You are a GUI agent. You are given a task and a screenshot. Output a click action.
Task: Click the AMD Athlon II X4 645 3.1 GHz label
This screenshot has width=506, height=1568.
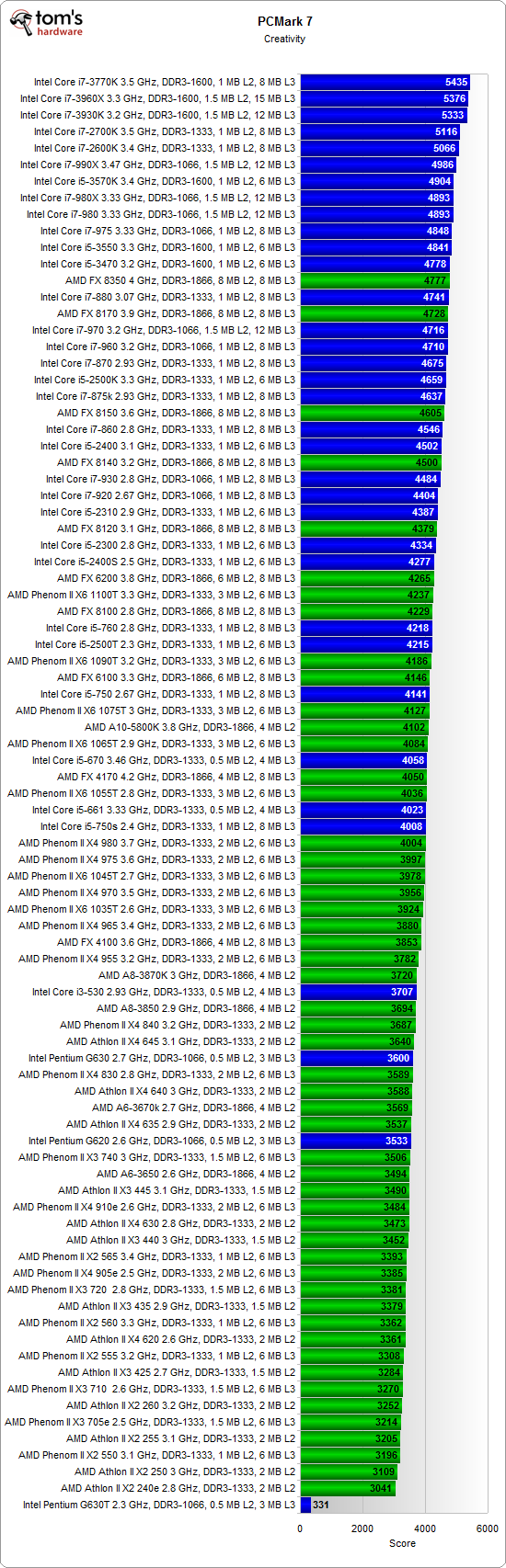coord(181,1041)
